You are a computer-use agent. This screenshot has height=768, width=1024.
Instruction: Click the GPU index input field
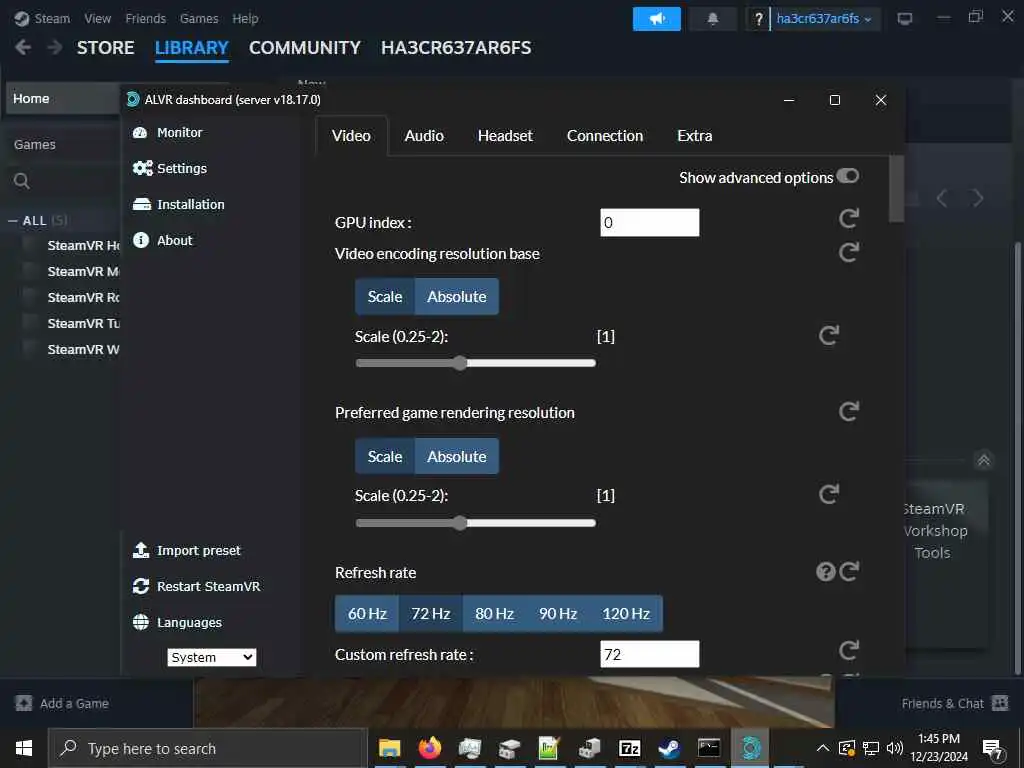649,223
